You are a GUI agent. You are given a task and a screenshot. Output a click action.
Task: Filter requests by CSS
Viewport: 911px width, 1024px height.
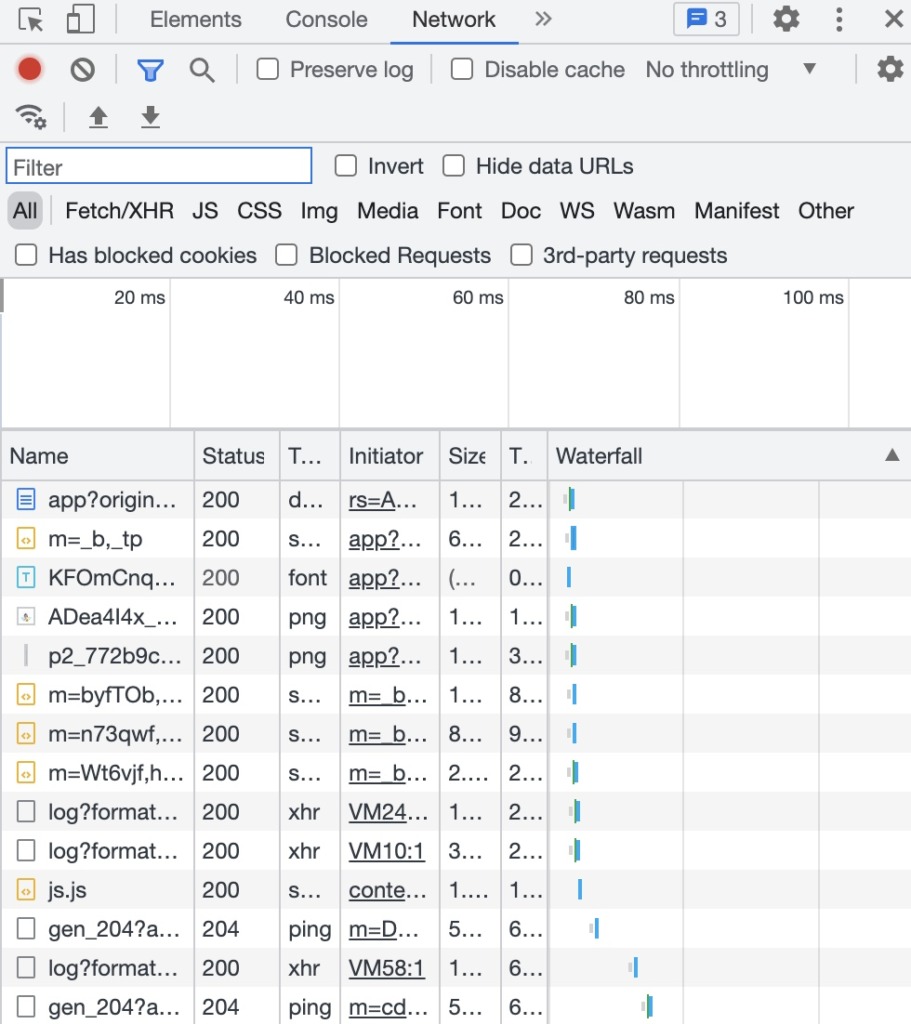259,211
